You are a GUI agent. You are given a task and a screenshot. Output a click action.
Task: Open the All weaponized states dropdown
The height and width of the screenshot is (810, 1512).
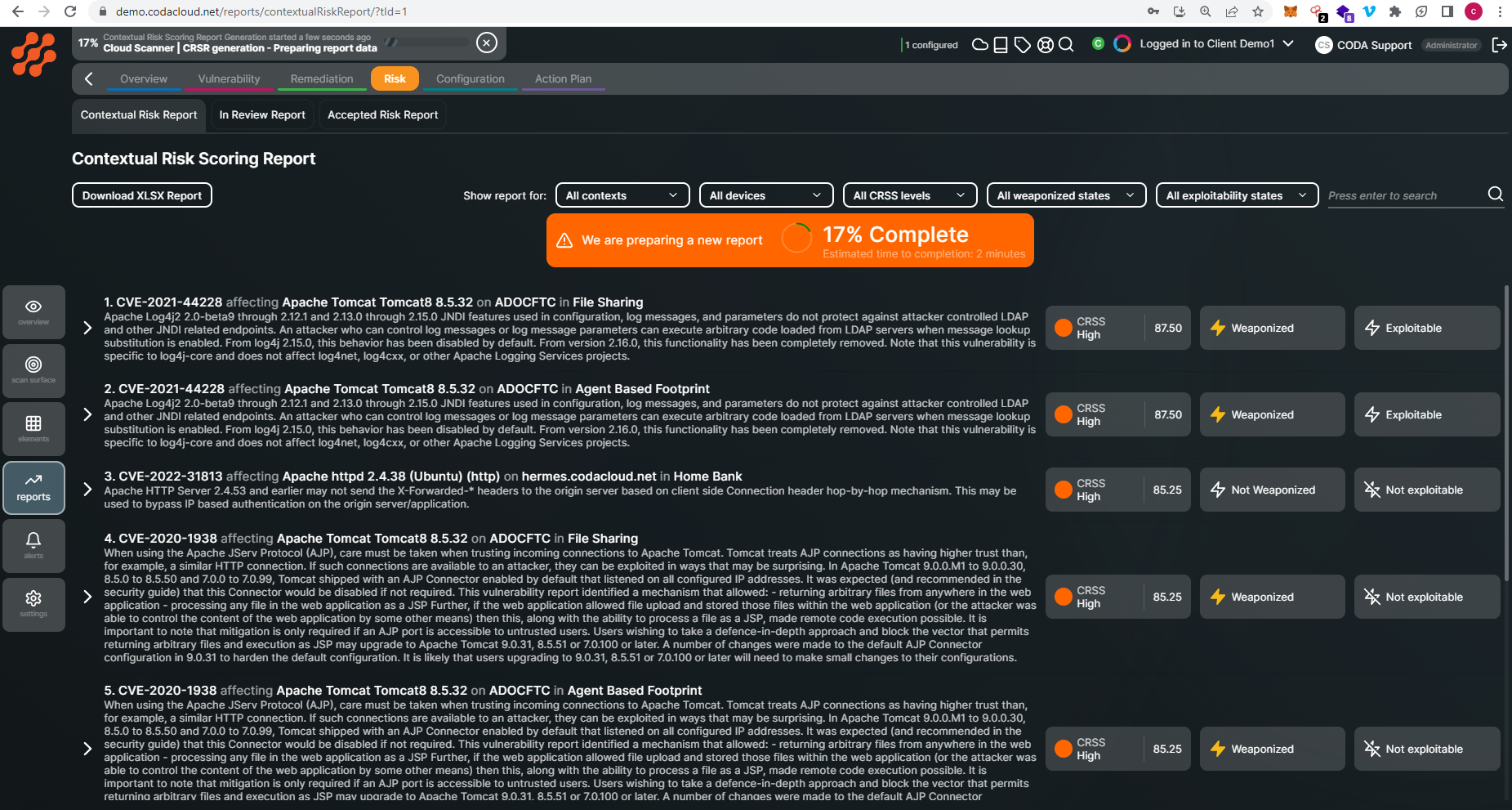coord(1066,195)
